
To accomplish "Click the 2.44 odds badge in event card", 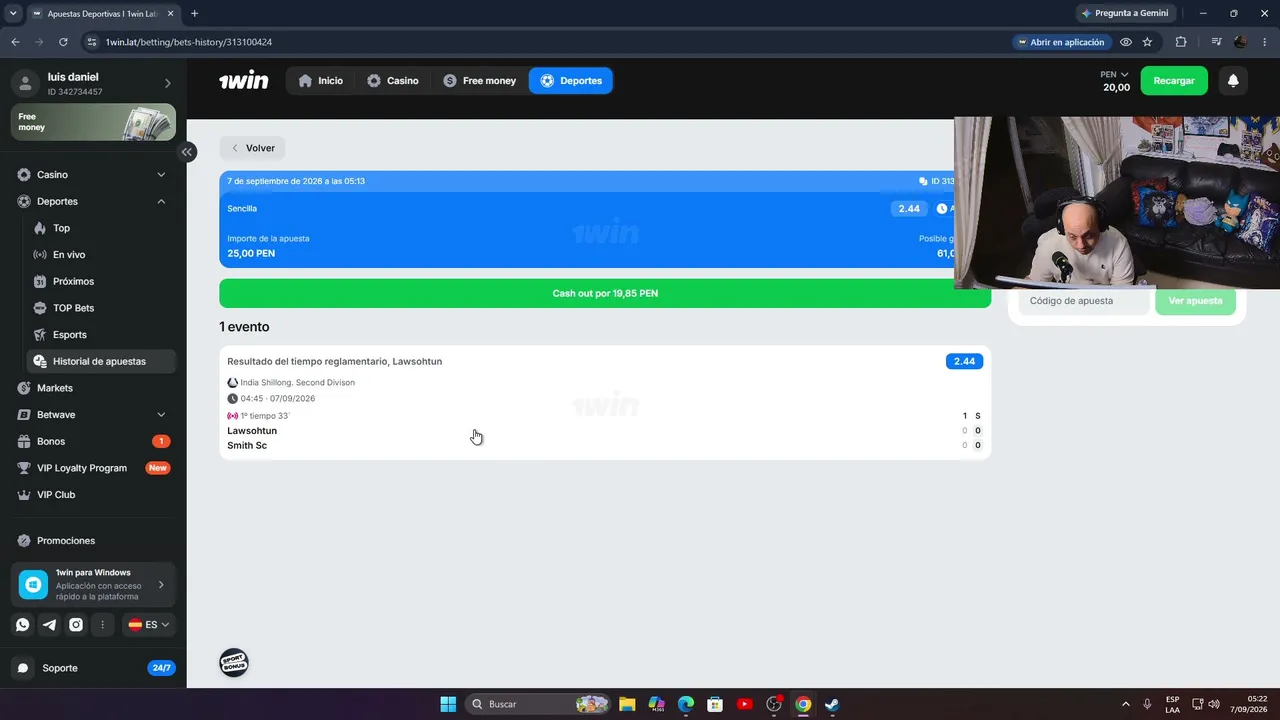I will tap(964, 361).
